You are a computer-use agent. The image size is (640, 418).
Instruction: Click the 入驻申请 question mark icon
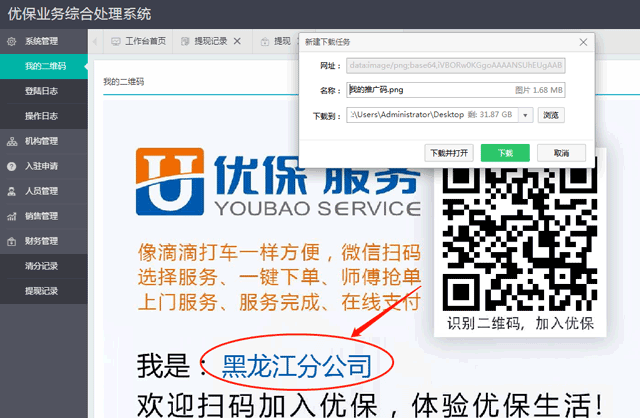pos(11,166)
